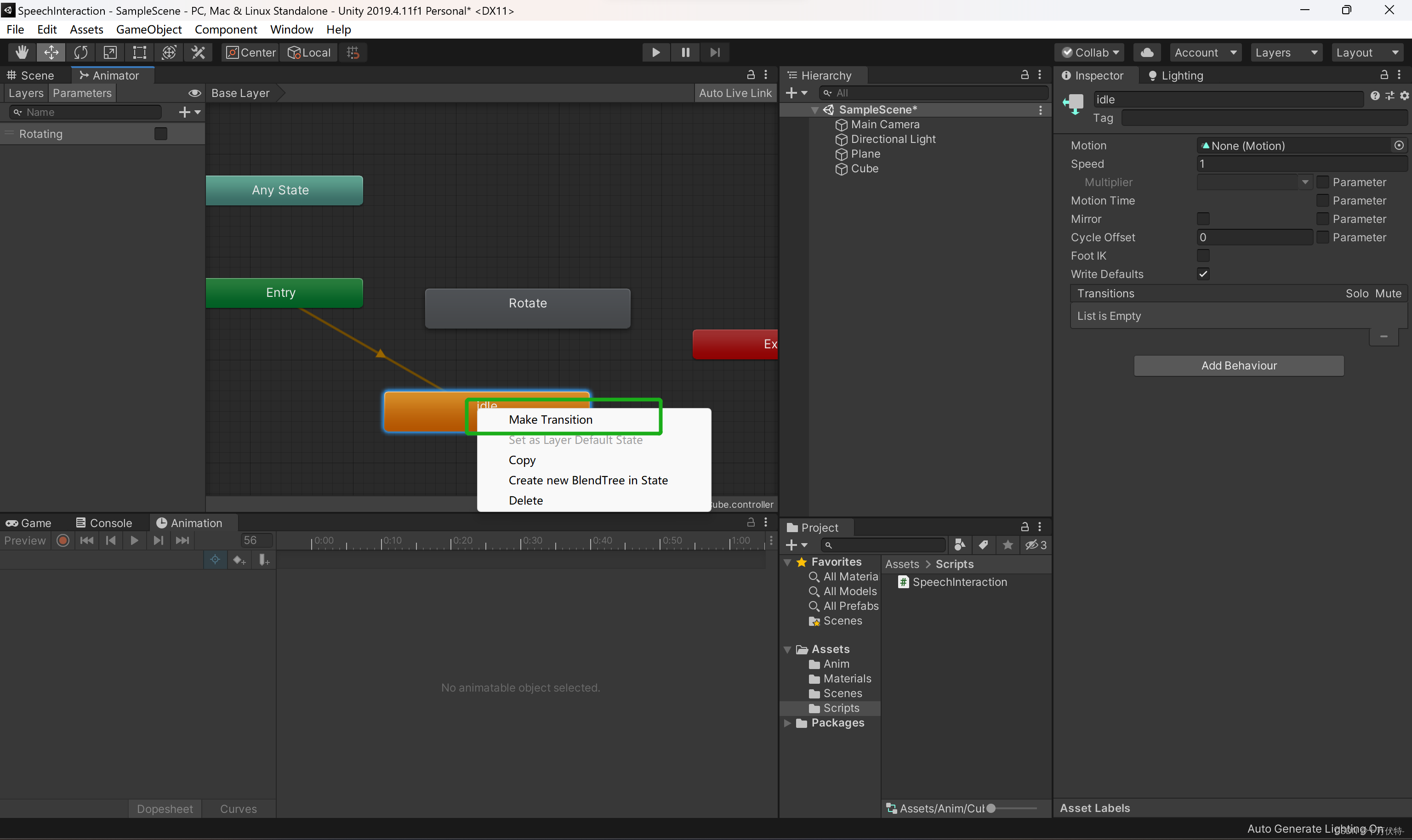Click the Add Keyframe icon
The image size is (1412, 840).
click(239, 560)
